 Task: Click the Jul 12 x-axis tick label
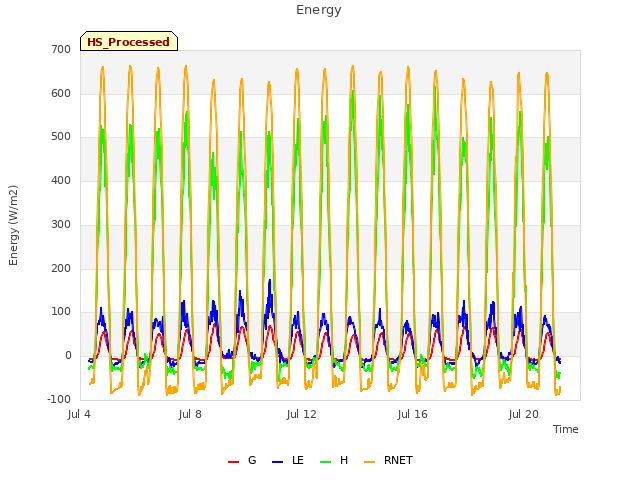pyautogui.click(x=301, y=414)
